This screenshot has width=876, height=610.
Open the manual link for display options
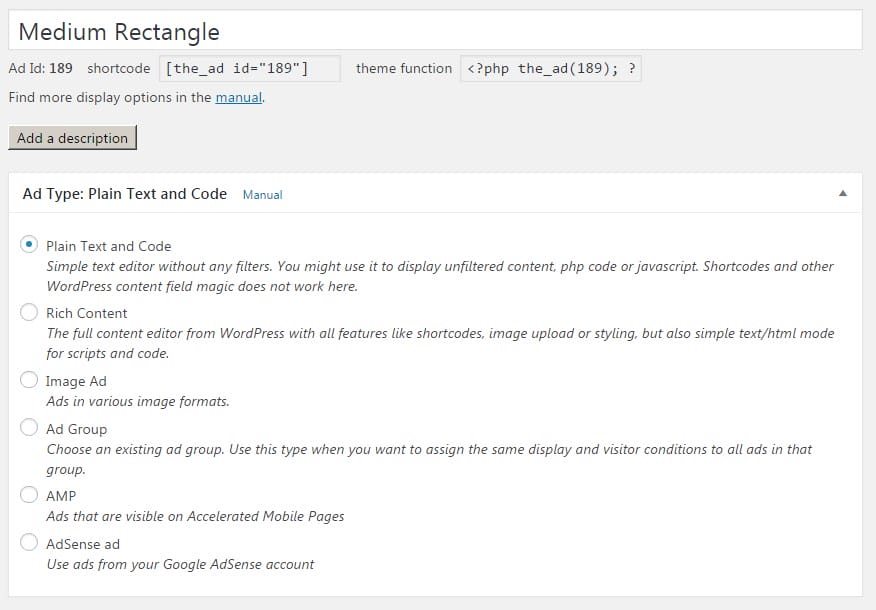(238, 98)
